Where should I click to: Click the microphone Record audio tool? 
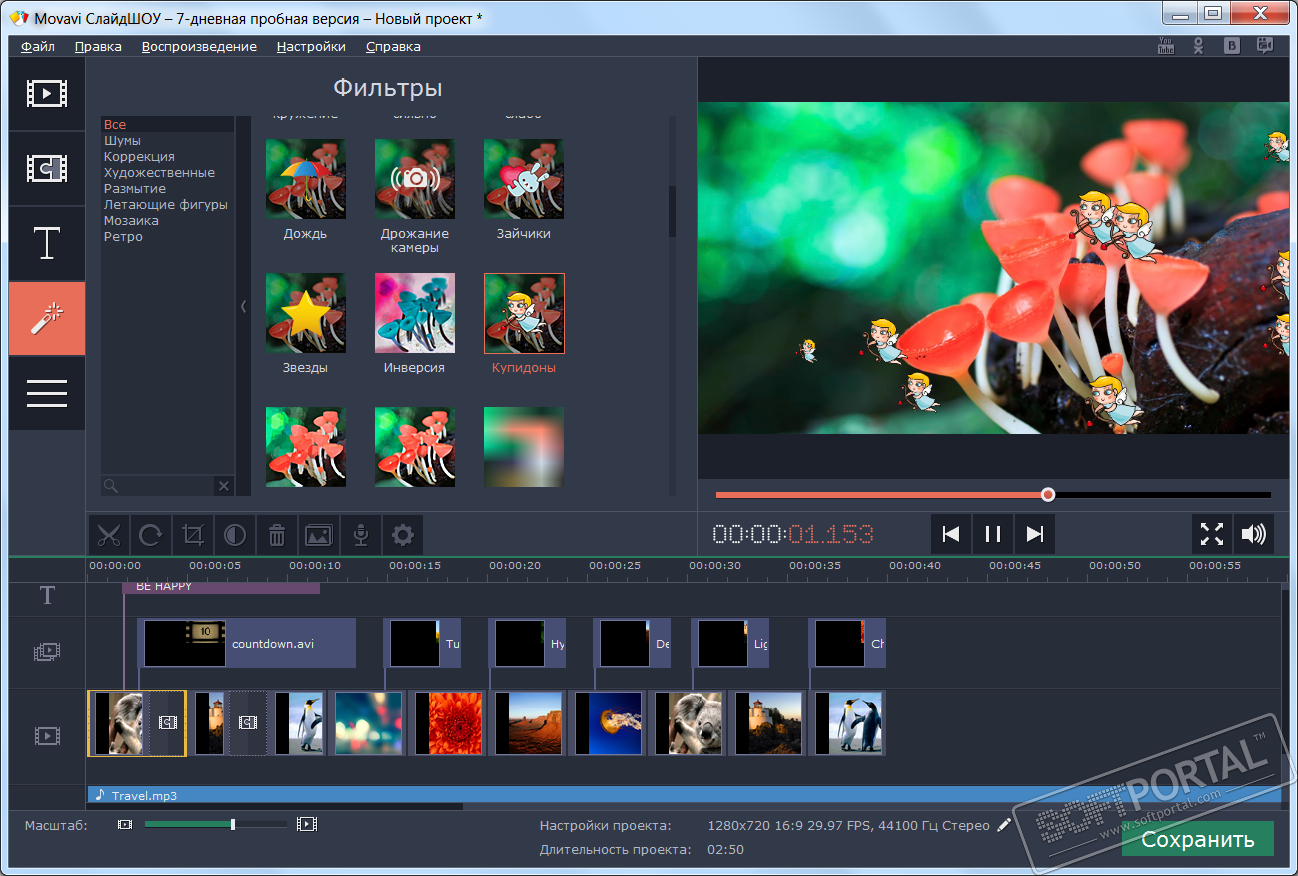point(361,535)
